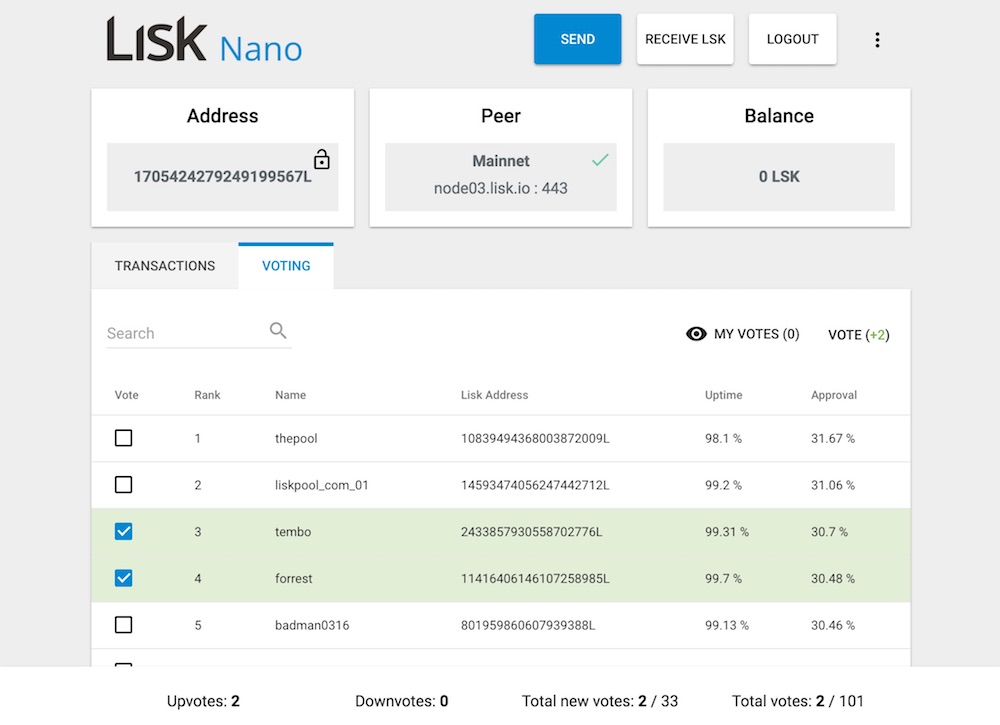Click the lock icon beside the address
Viewport: 1000px width, 725px height.
(x=321, y=159)
